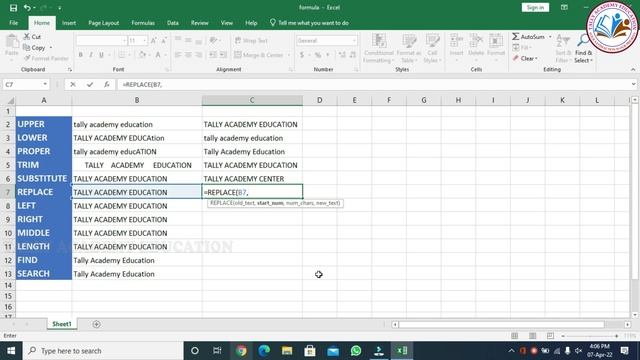This screenshot has width=640, height=360.
Task: Open Google Chrome from taskbar
Action: coord(241,351)
